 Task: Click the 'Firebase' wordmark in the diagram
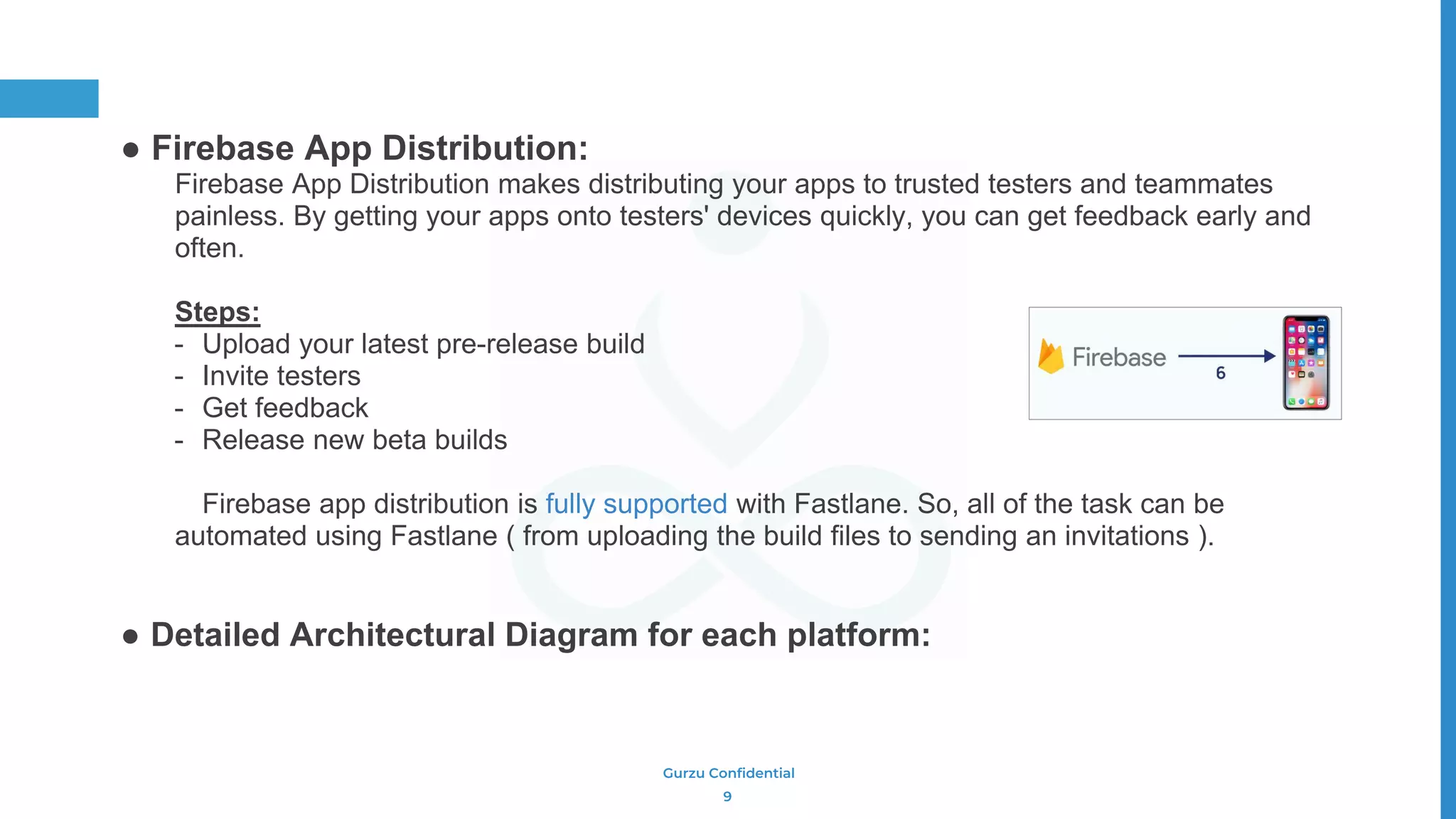pyautogui.click(x=1119, y=357)
